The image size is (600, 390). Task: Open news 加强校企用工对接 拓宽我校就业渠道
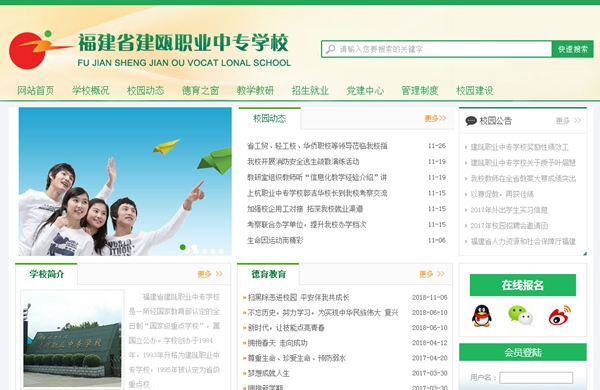305,209
